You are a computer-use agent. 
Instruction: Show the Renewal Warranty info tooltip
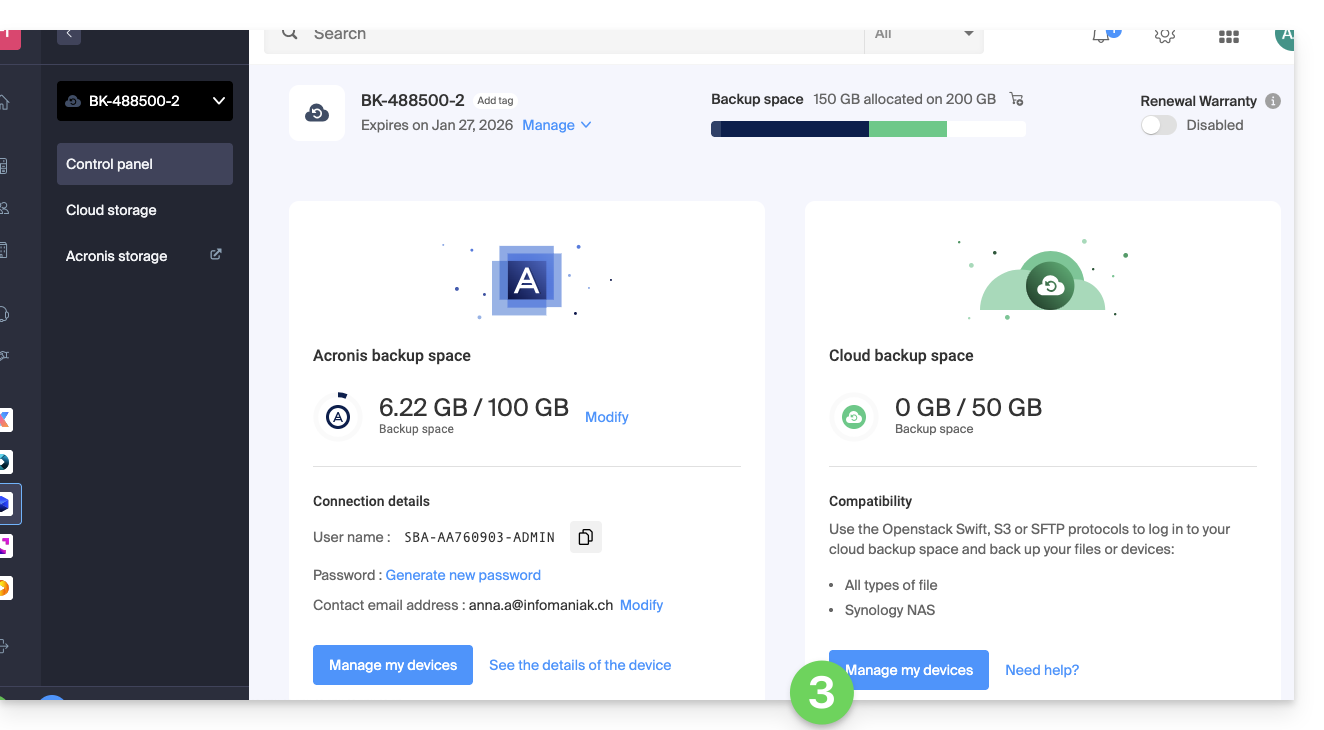(1273, 101)
